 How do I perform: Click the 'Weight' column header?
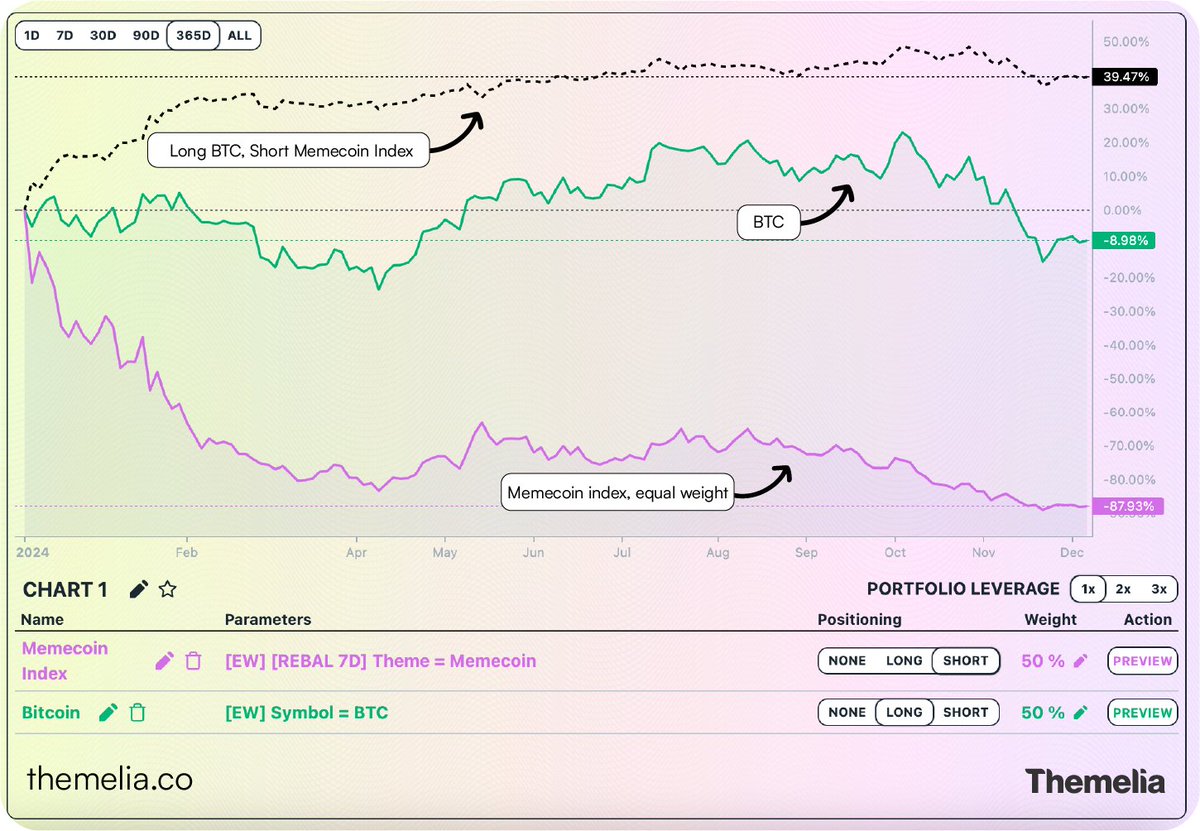1050,619
